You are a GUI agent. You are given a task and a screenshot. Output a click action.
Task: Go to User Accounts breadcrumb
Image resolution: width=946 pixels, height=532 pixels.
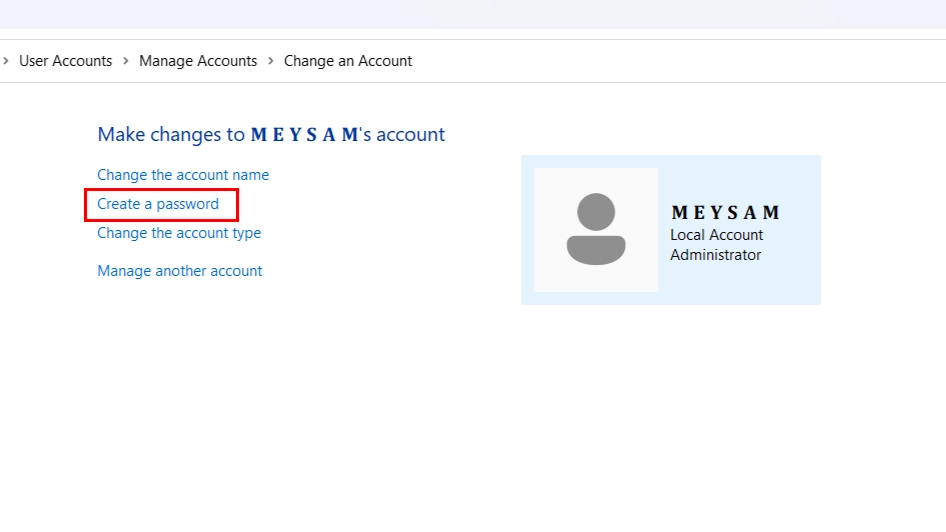pos(66,61)
